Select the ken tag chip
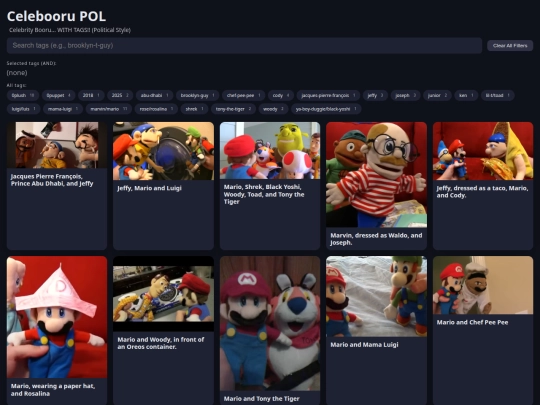This screenshot has width=540, height=405. pyautogui.click(x=466, y=95)
